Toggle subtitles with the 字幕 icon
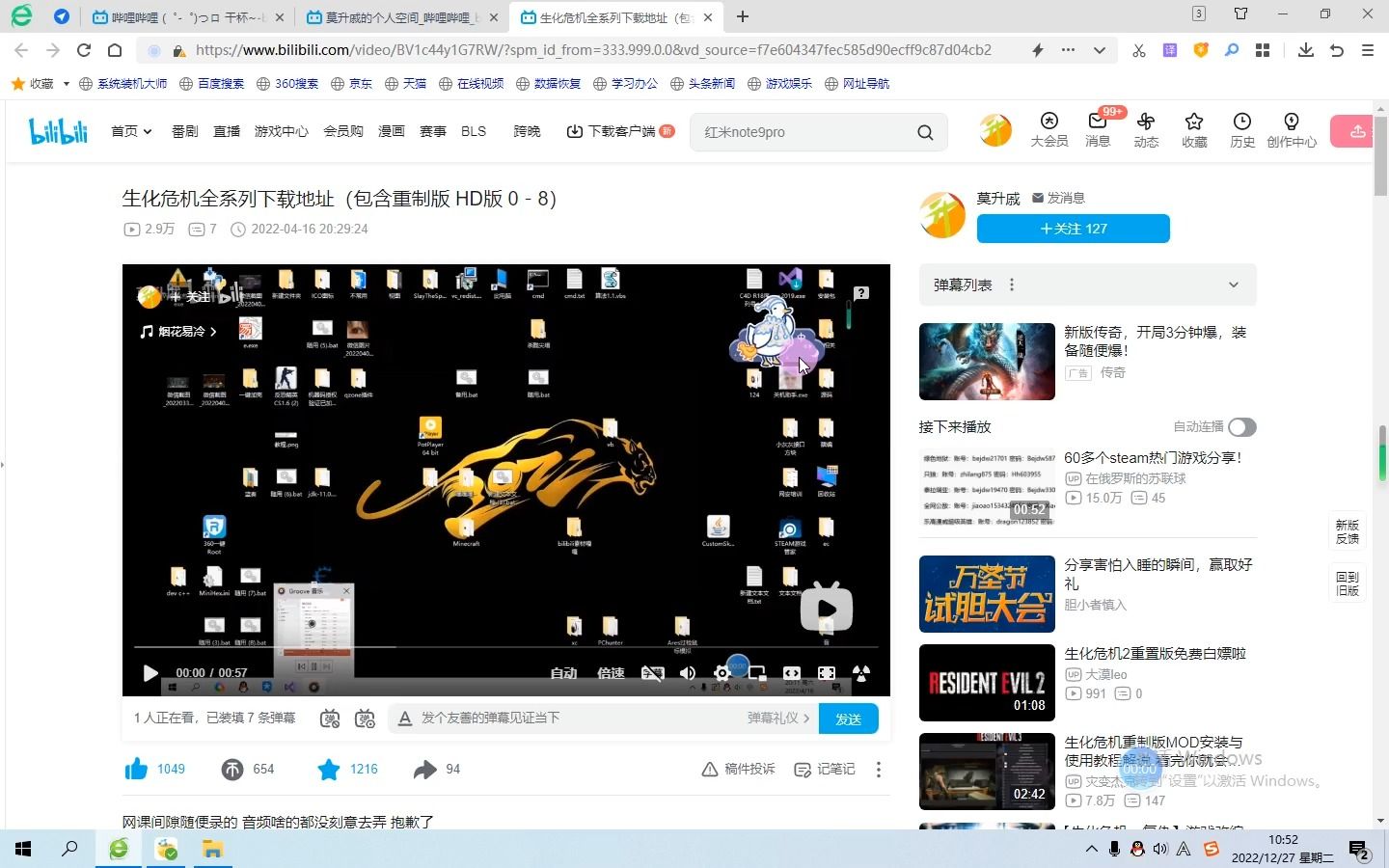Image resolution: width=1389 pixels, height=868 pixels. (653, 673)
